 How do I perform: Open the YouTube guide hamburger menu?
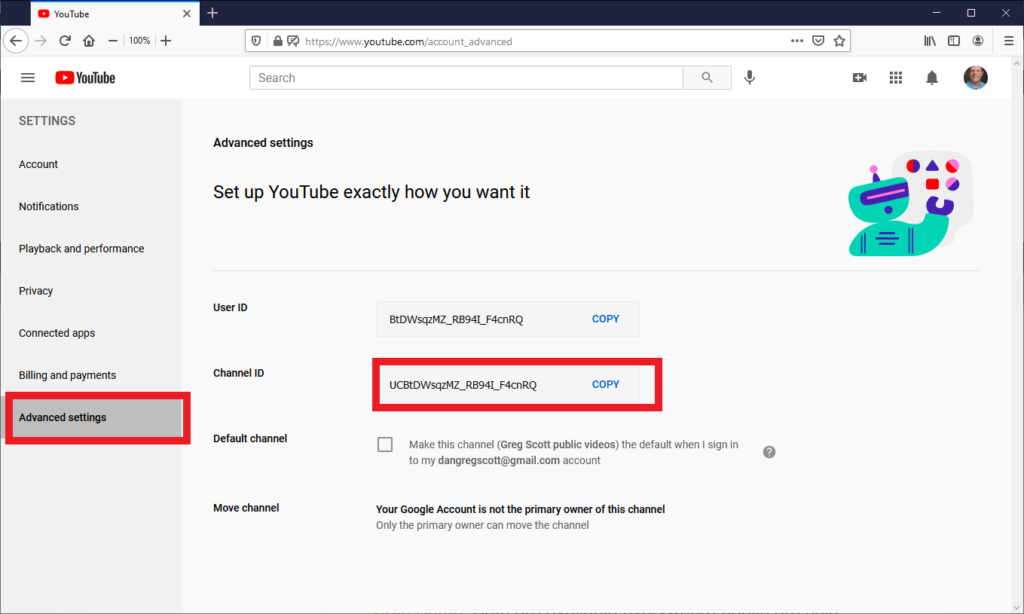coord(27,78)
